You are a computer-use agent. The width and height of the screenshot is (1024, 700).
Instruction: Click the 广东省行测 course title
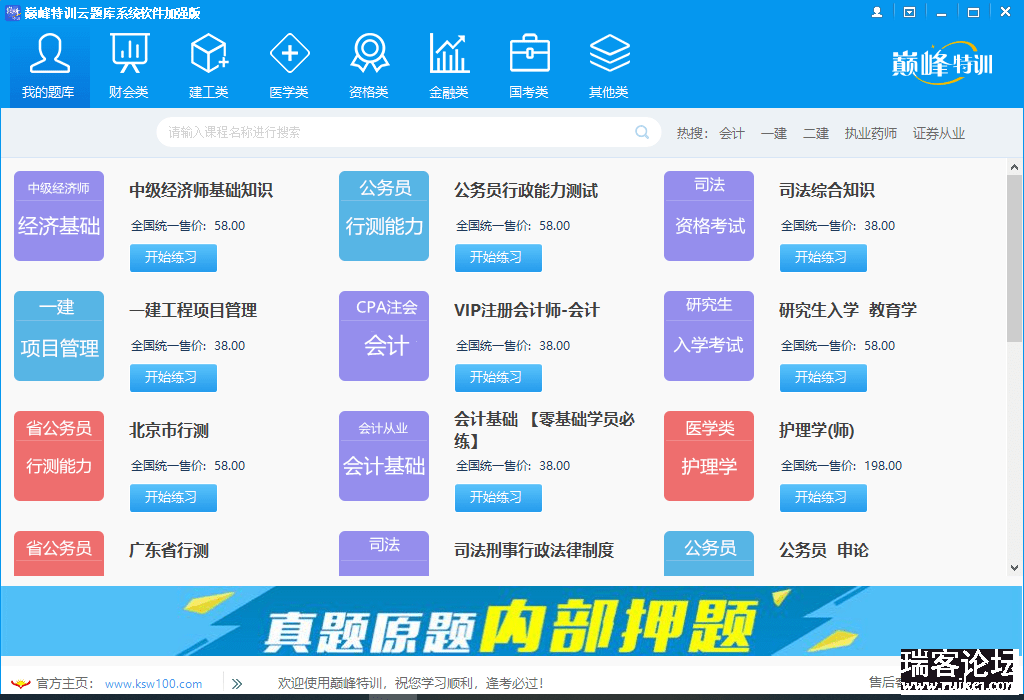click(x=169, y=550)
